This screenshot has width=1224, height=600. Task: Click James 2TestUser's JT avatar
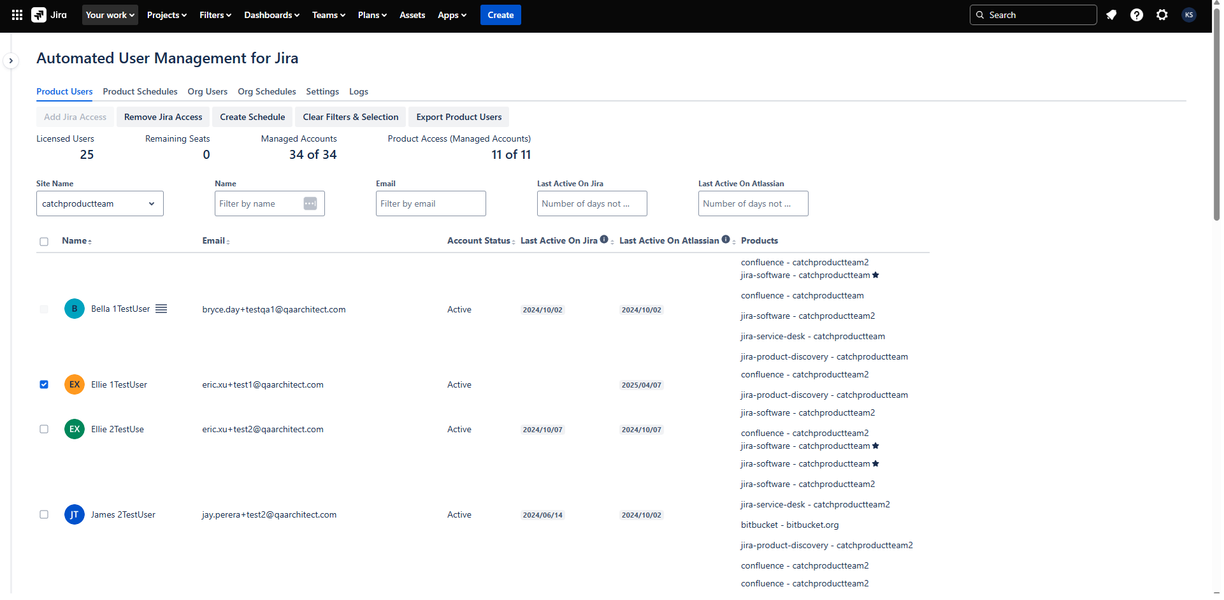pyautogui.click(x=74, y=514)
